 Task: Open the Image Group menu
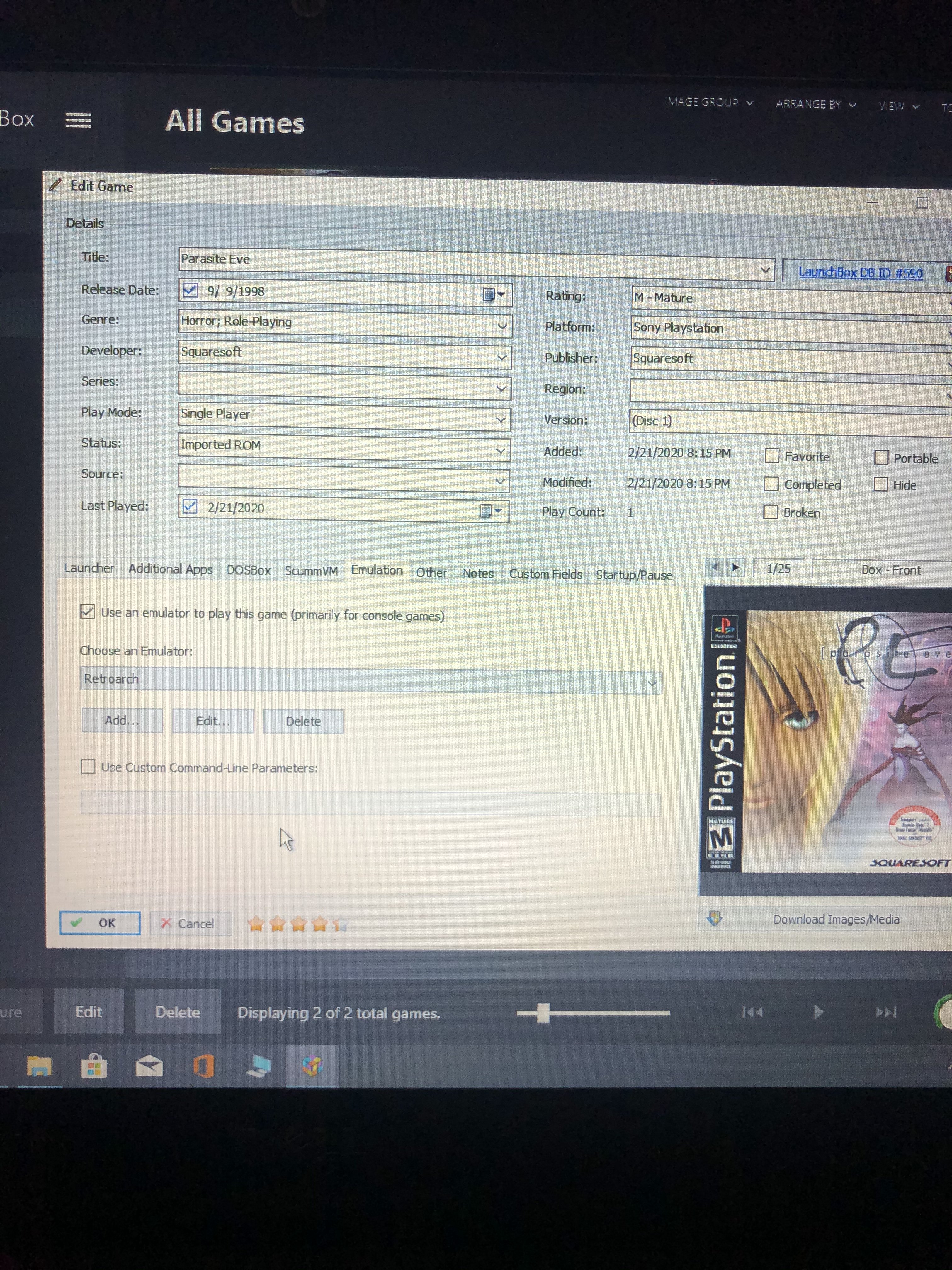709,102
